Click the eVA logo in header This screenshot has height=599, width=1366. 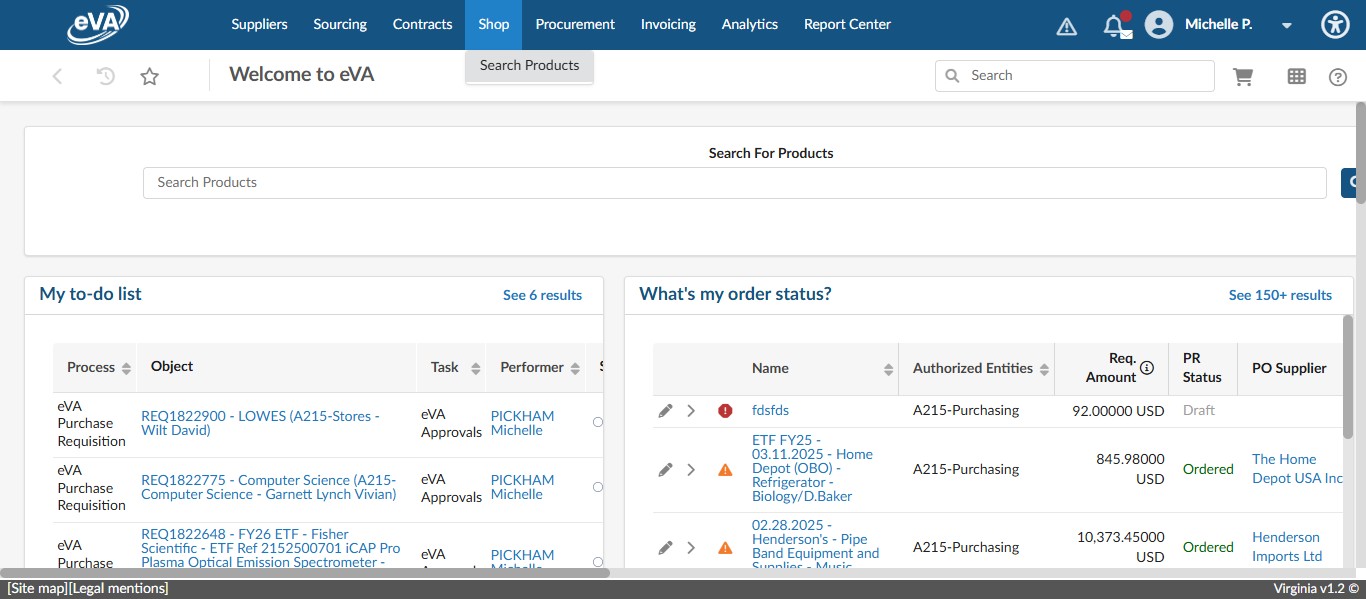tap(98, 25)
